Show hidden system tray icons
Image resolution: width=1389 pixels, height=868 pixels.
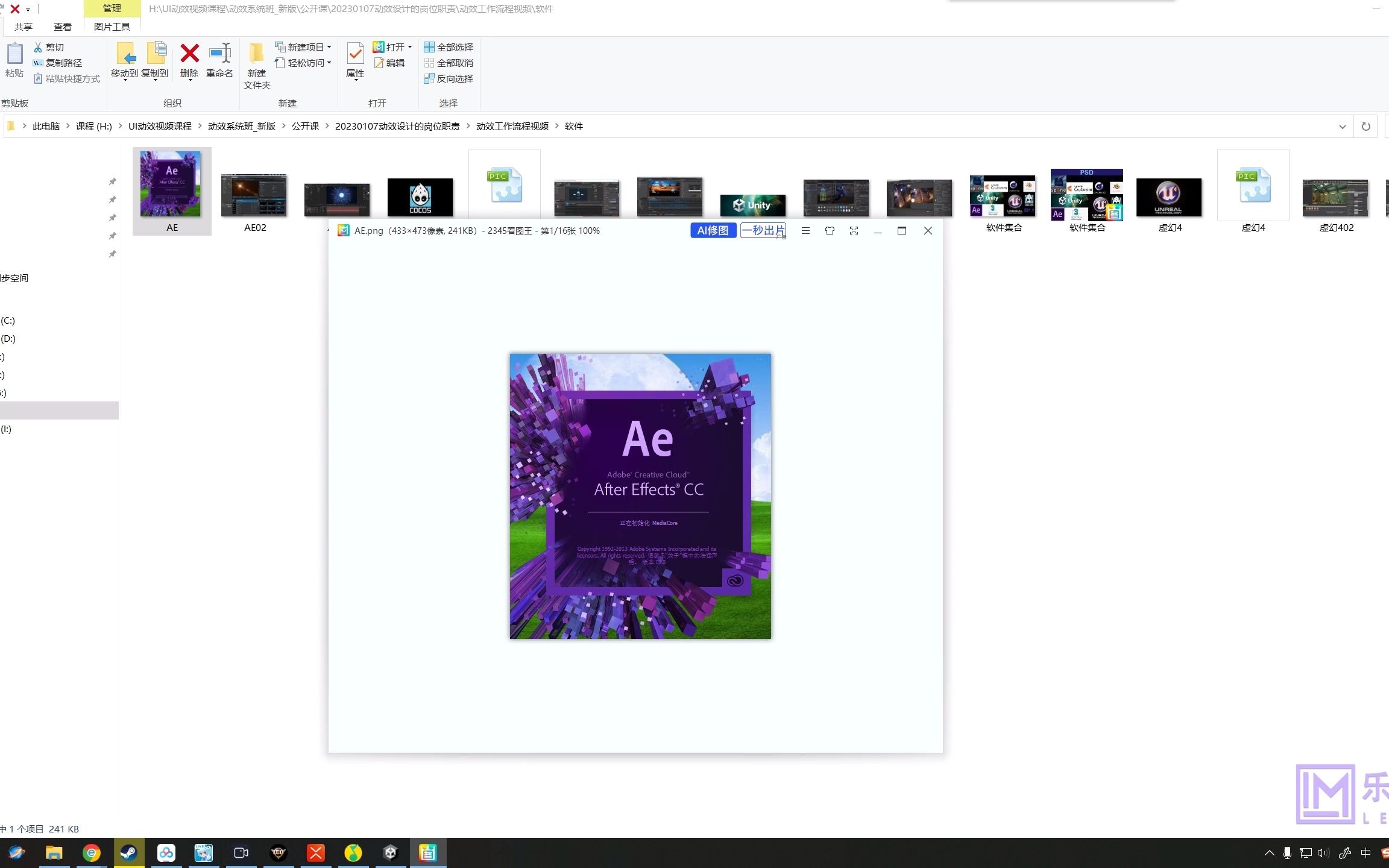point(1269,853)
